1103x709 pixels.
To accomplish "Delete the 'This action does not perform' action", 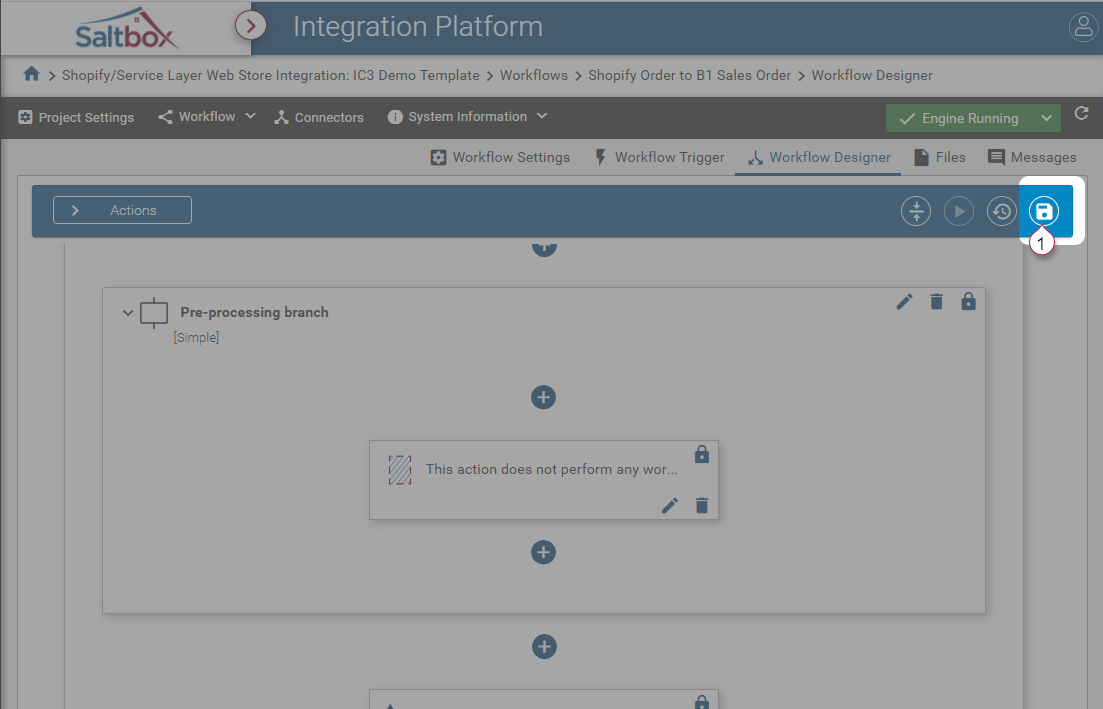I will click(701, 505).
